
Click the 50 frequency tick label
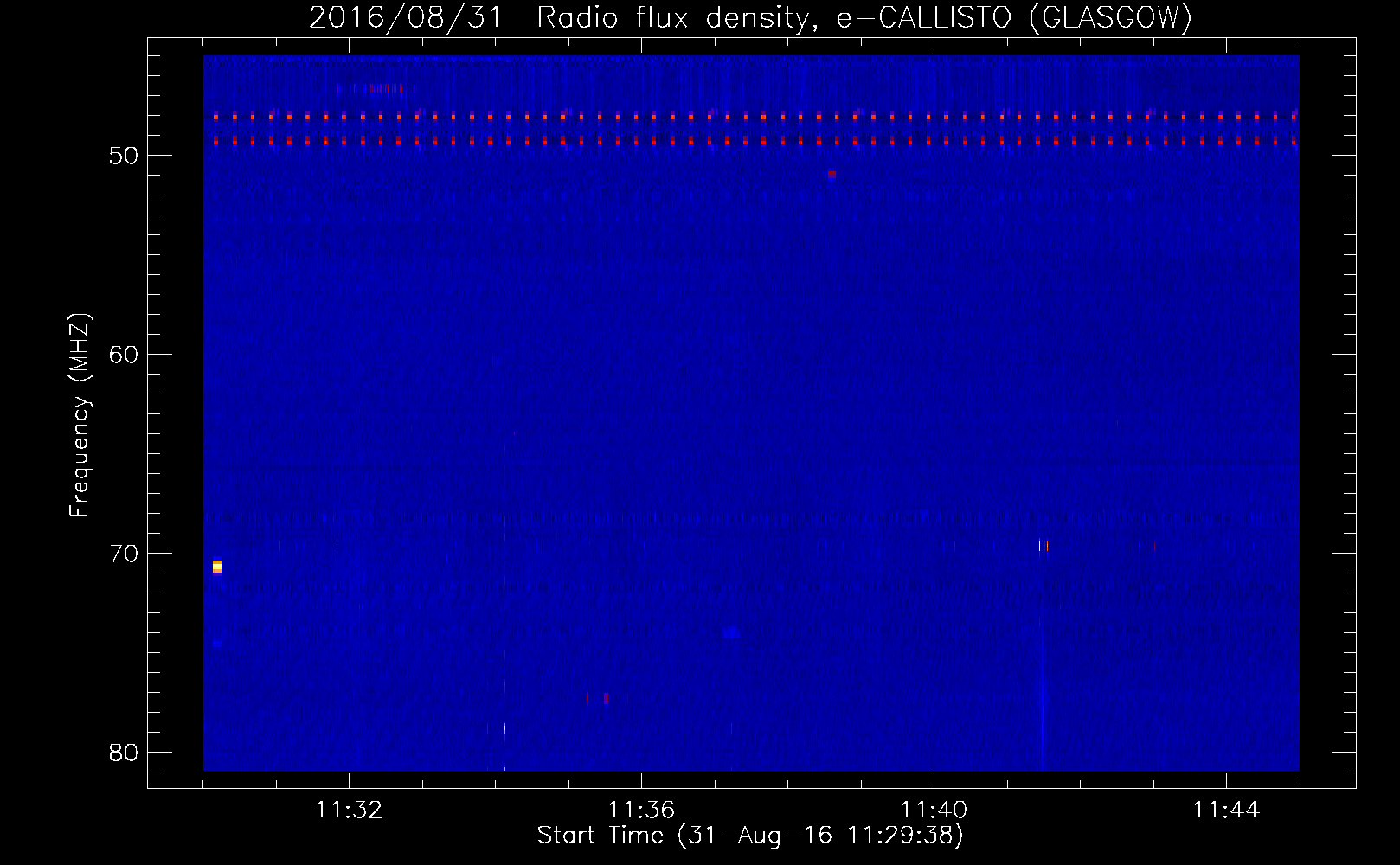point(124,156)
